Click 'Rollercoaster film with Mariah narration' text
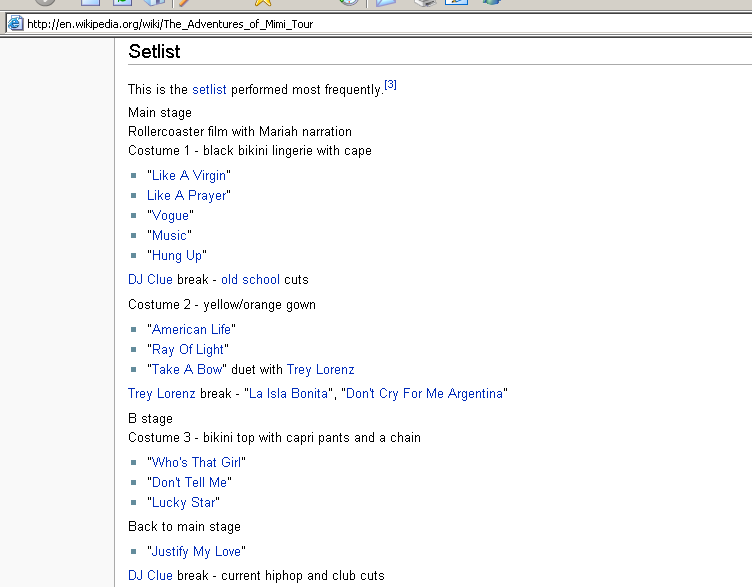Screen dimensions: 752x587 pyautogui.click(x=240, y=132)
